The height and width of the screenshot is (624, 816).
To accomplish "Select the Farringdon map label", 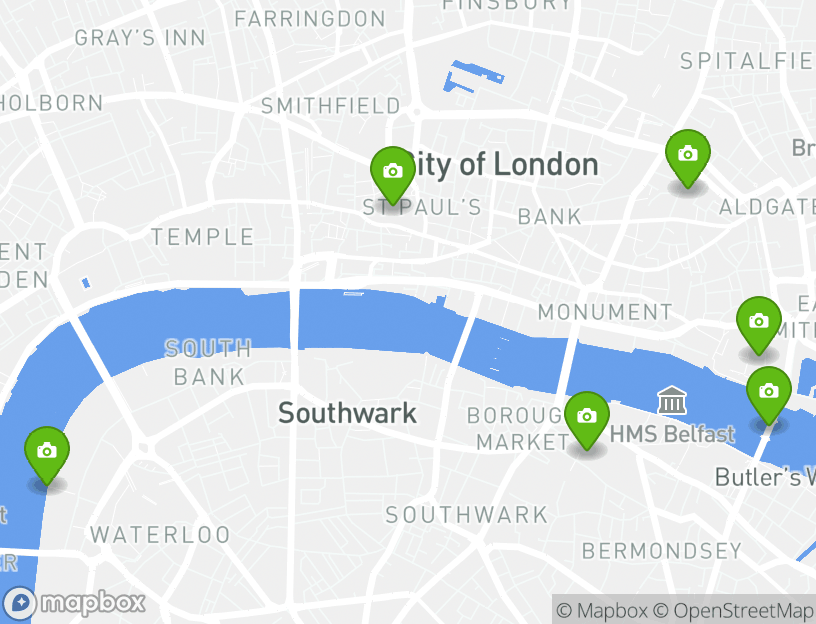I will (x=310, y=19).
